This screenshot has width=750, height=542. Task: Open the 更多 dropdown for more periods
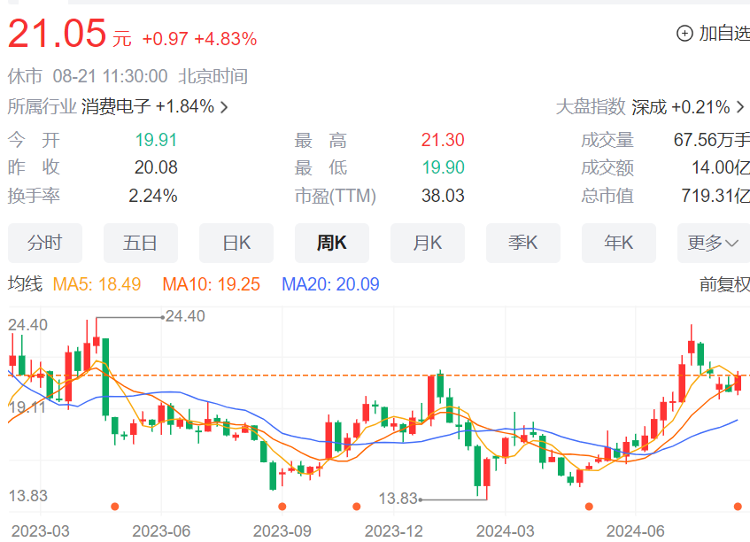click(x=713, y=243)
